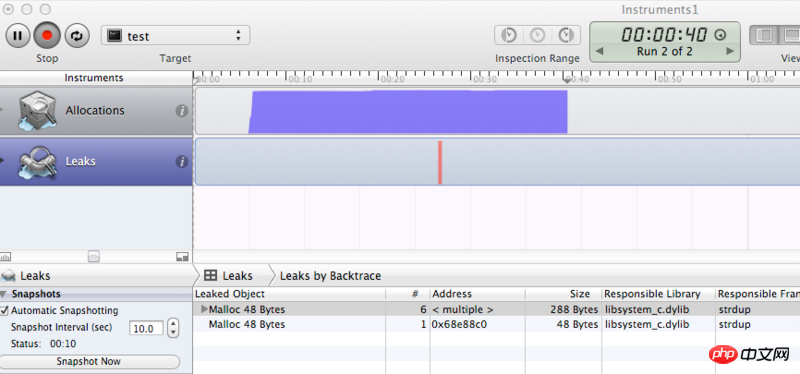Open the test target dropdown
The image size is (800, 374).
click(x=175, y=36)
